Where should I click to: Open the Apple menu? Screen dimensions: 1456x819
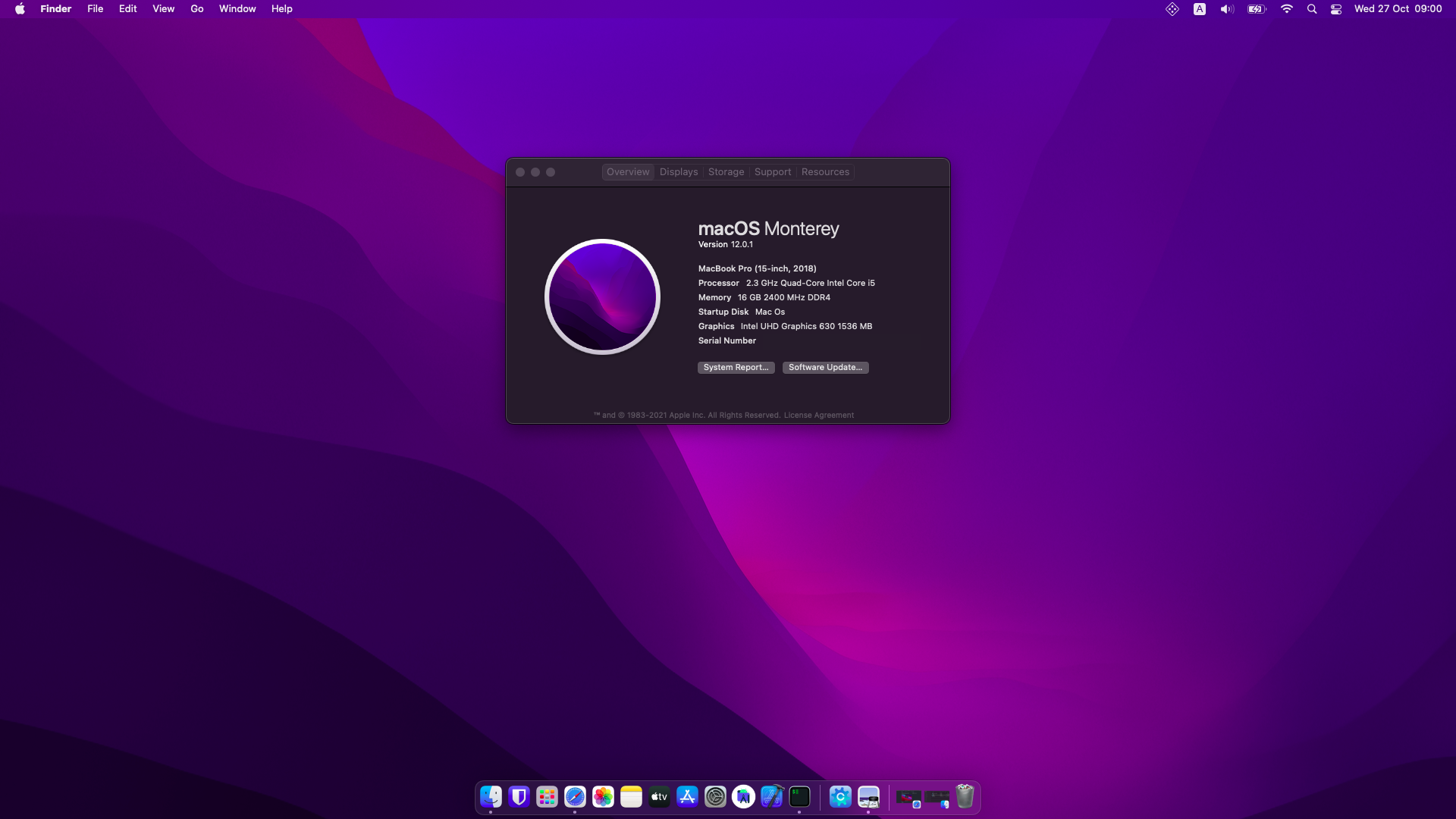tap(20, 9)
